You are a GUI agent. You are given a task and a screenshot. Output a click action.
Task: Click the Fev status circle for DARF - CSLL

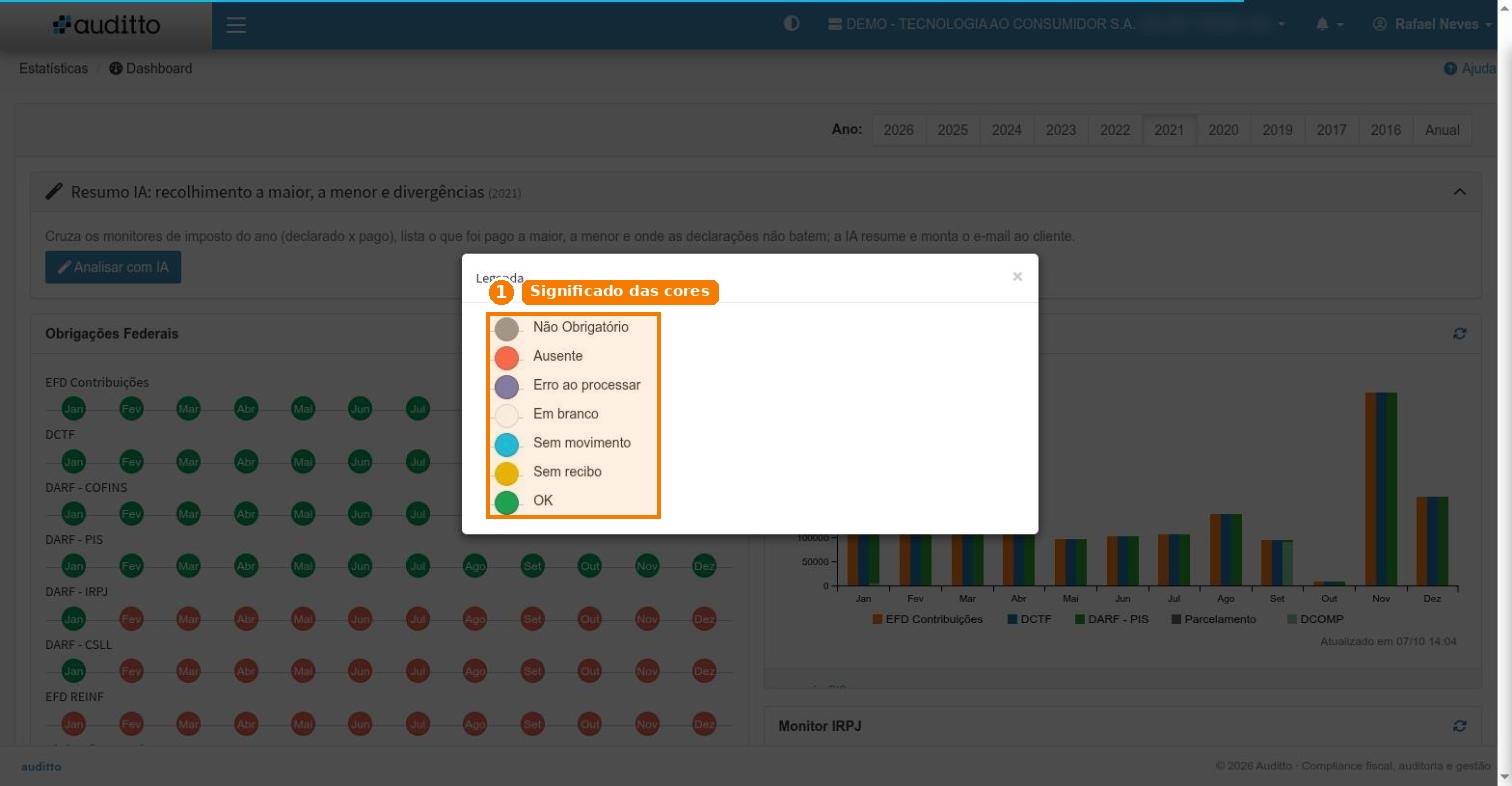coord(131,670)
